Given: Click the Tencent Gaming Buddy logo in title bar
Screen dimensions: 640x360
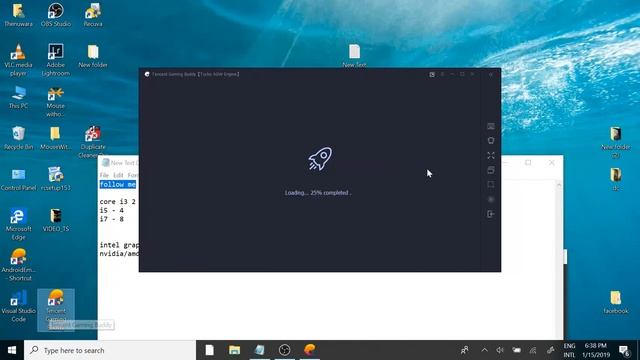Looking at the screenshot, I should point(147,74).
